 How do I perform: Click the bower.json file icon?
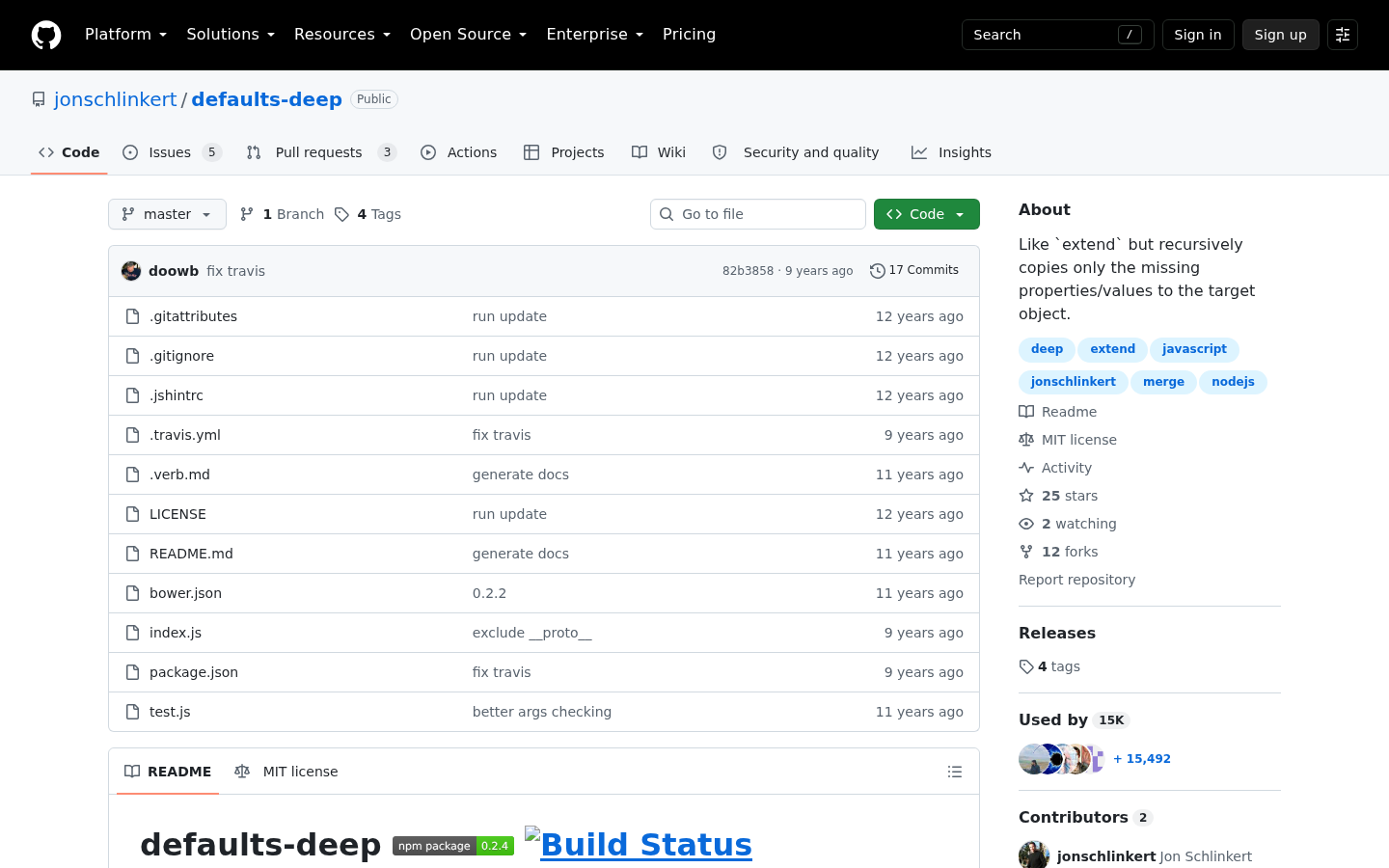pos(133,593)
